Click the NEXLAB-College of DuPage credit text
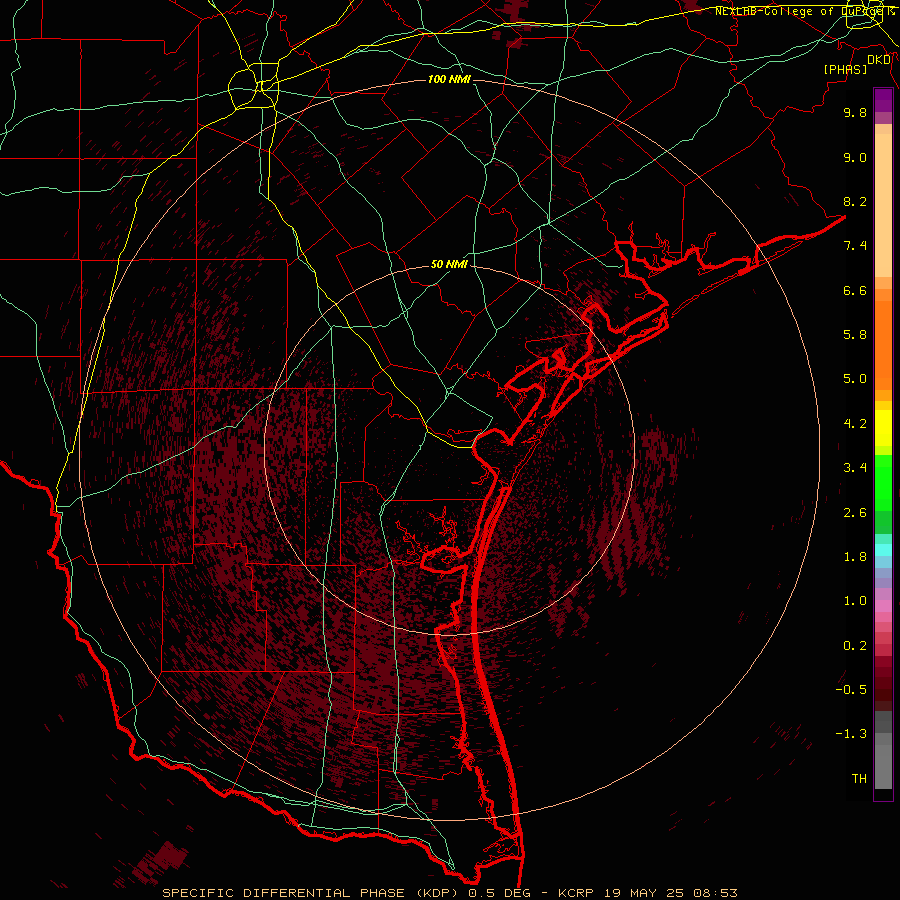This screenshot has width=900, height=900. (804, 11)
